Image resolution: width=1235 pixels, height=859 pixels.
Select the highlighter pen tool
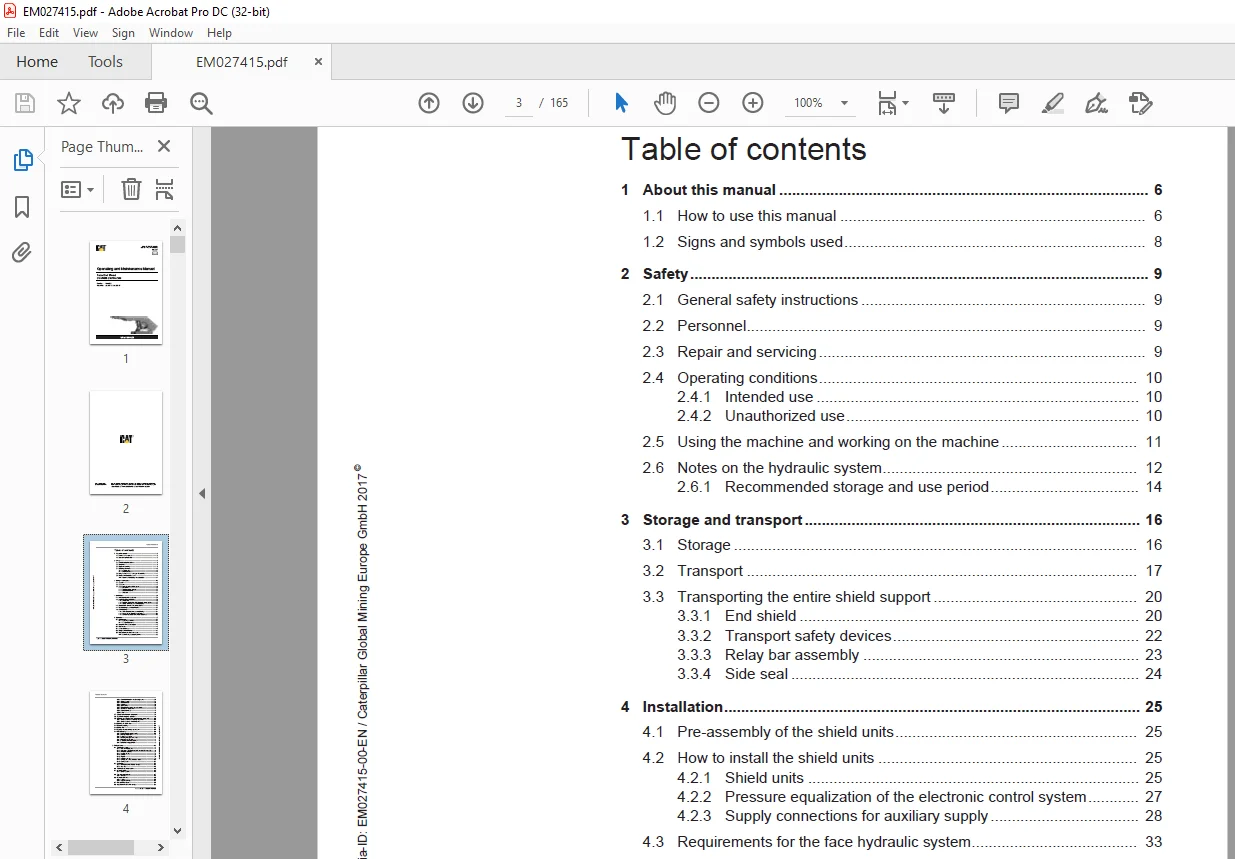coord(1052,103)
